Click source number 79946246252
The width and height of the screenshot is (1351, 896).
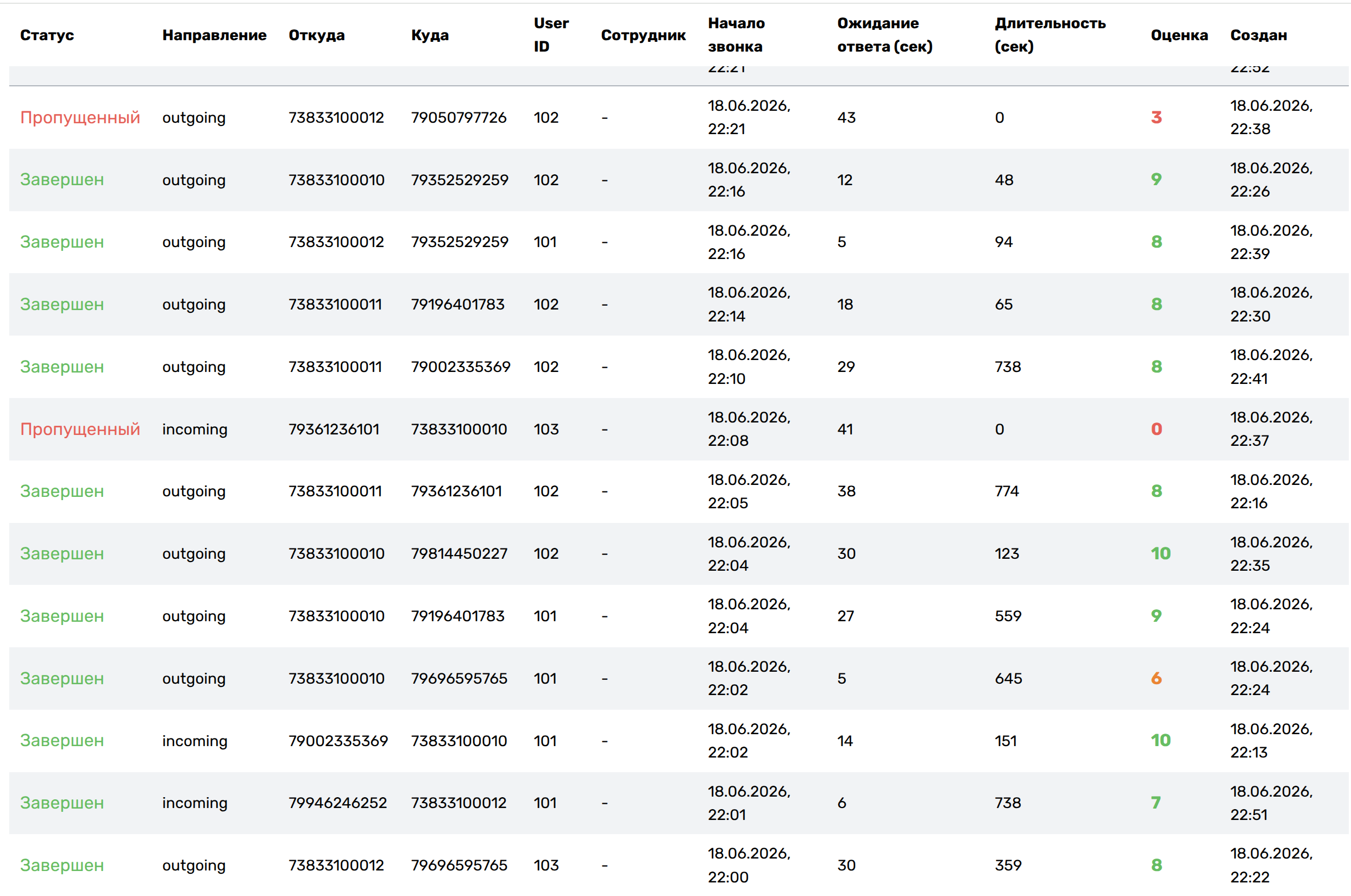(x=337, y=803)
